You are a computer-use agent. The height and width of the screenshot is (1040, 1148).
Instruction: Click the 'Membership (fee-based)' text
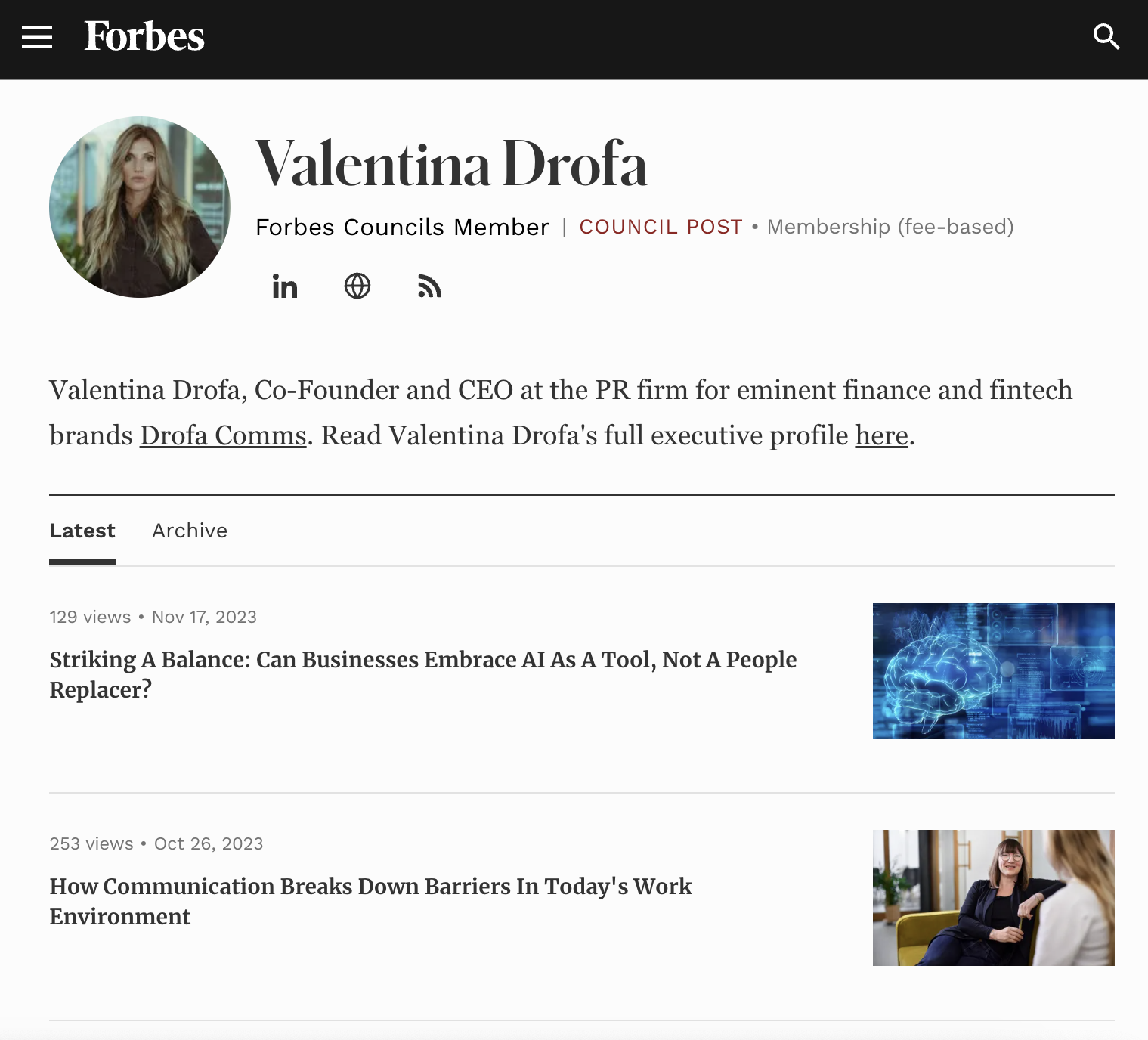click(890, 227)
